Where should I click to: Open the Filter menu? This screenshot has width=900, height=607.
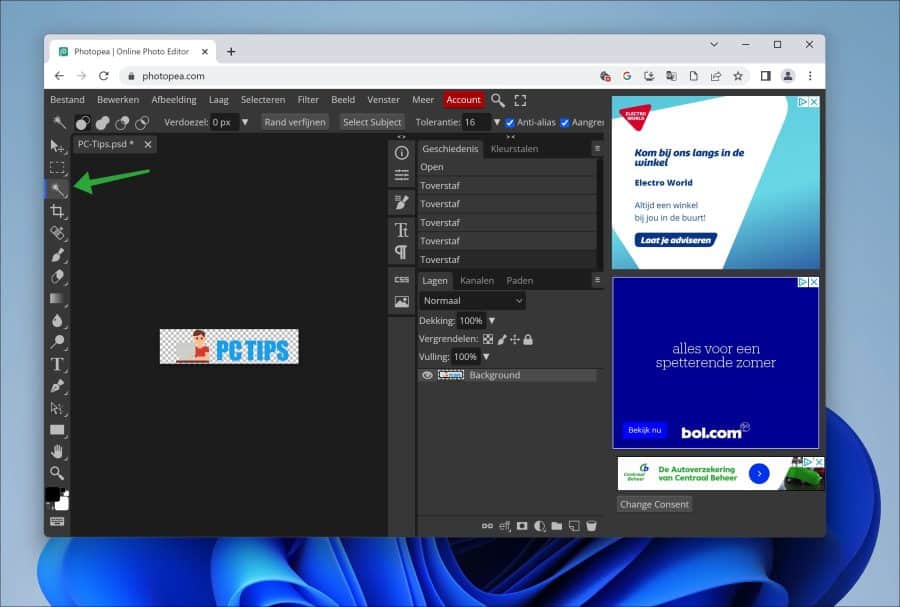308,100
